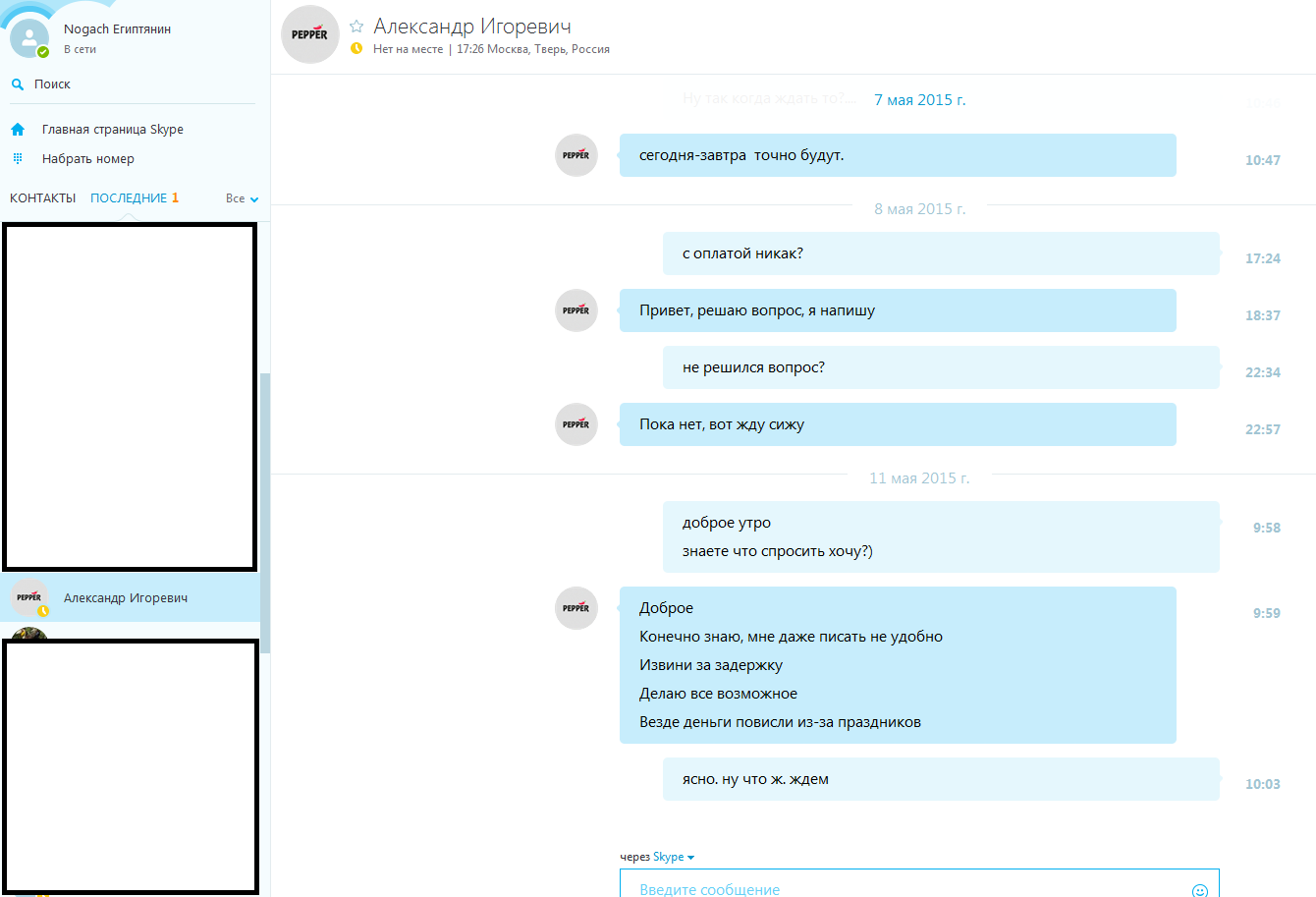Click the 18:37 message timestamp

(x=1263, y=315)
